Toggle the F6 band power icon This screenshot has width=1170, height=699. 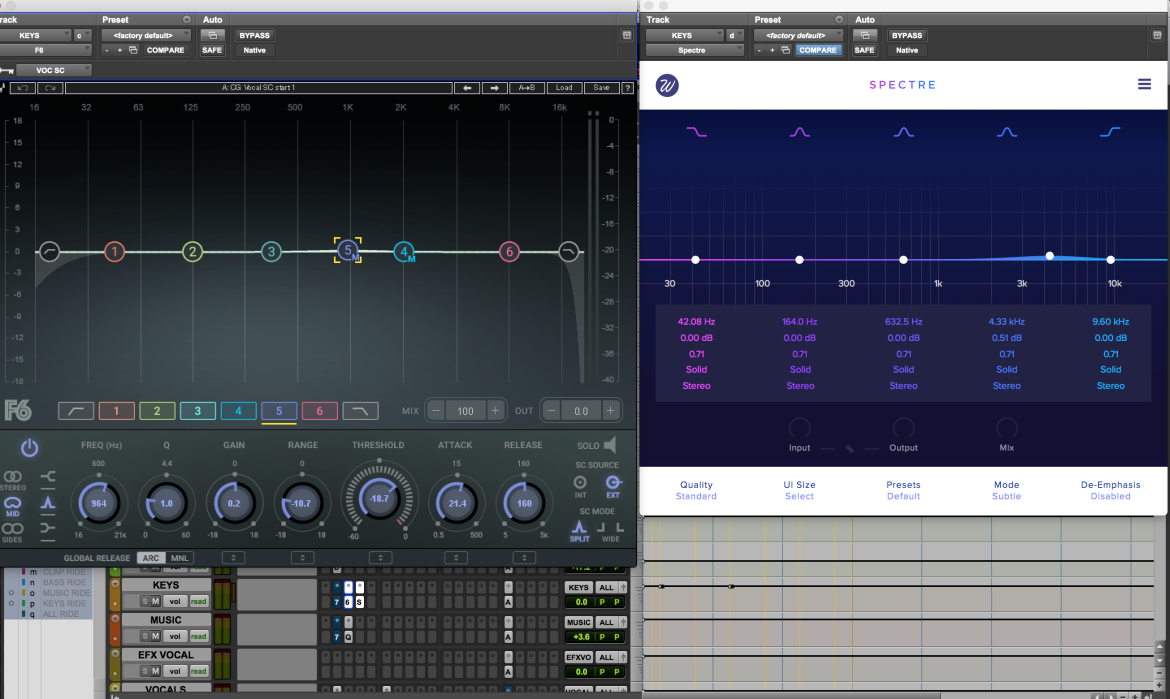click(29, 448)
